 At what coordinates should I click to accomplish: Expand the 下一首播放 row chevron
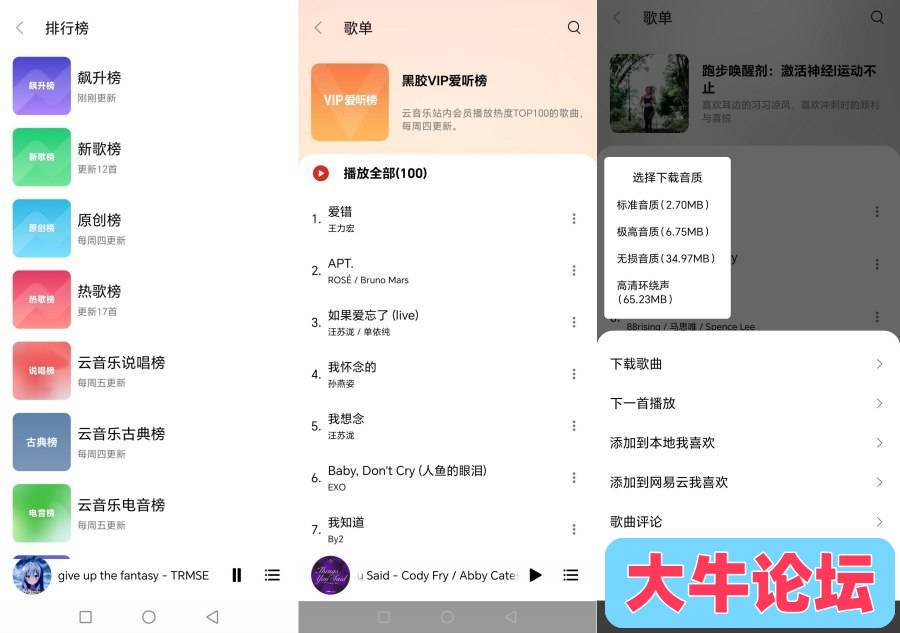tap(879, 403)
